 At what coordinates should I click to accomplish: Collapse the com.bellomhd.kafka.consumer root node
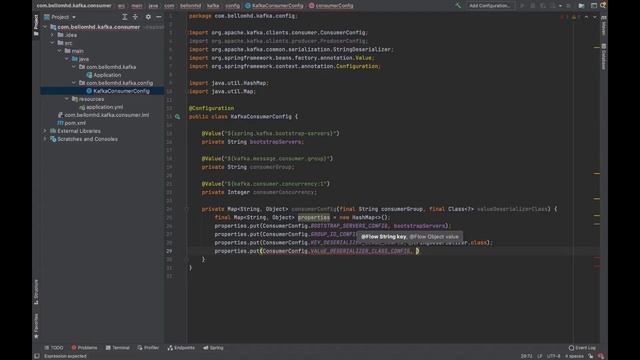click(45, 27)
